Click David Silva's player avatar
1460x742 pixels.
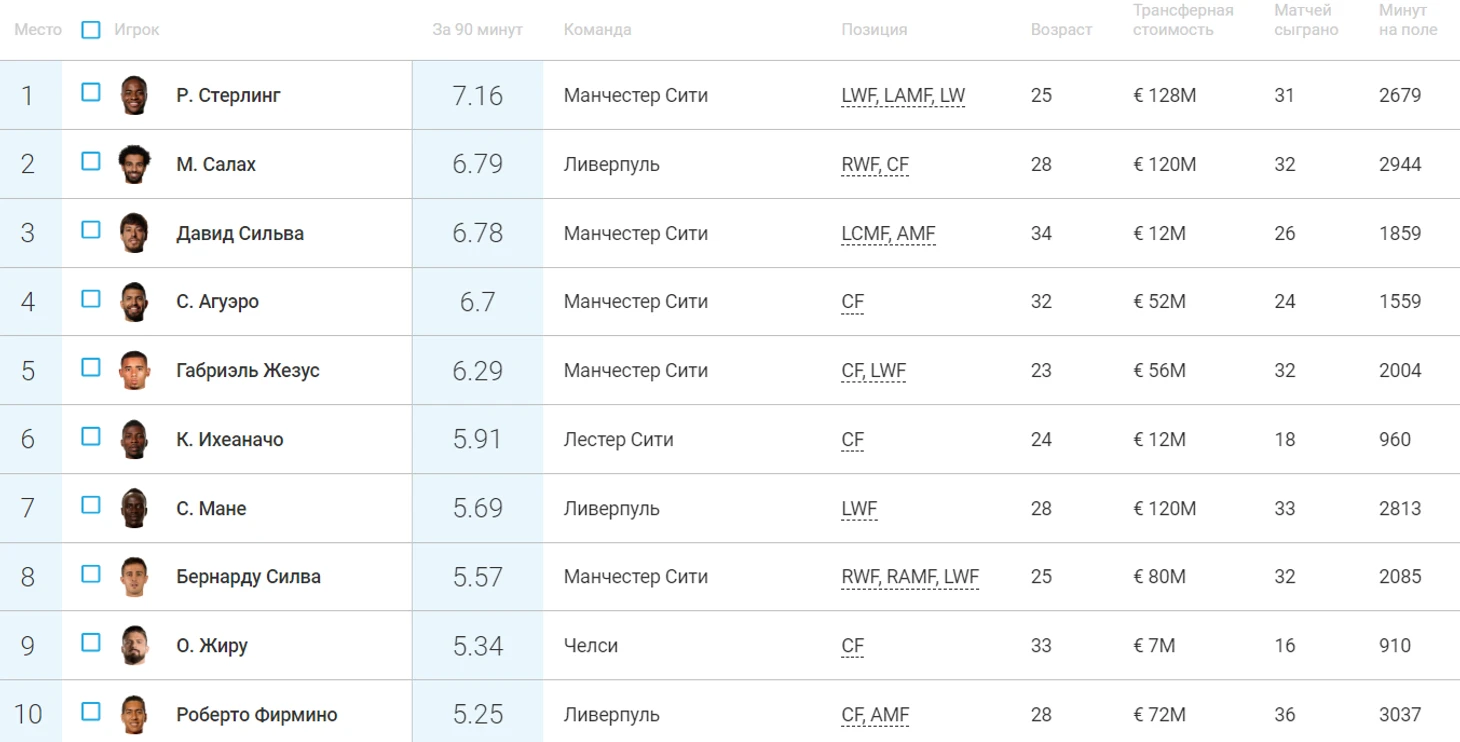coord(133,233)
